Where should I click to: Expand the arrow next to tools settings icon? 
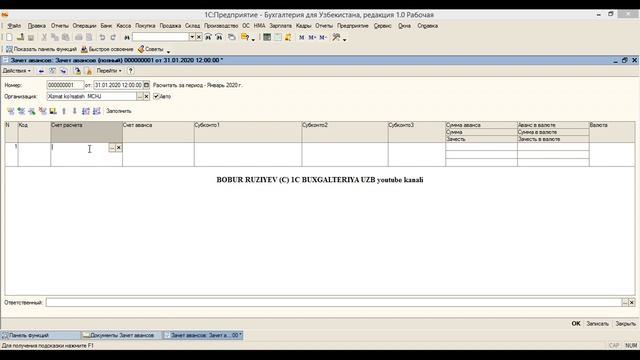click(345, 39)
